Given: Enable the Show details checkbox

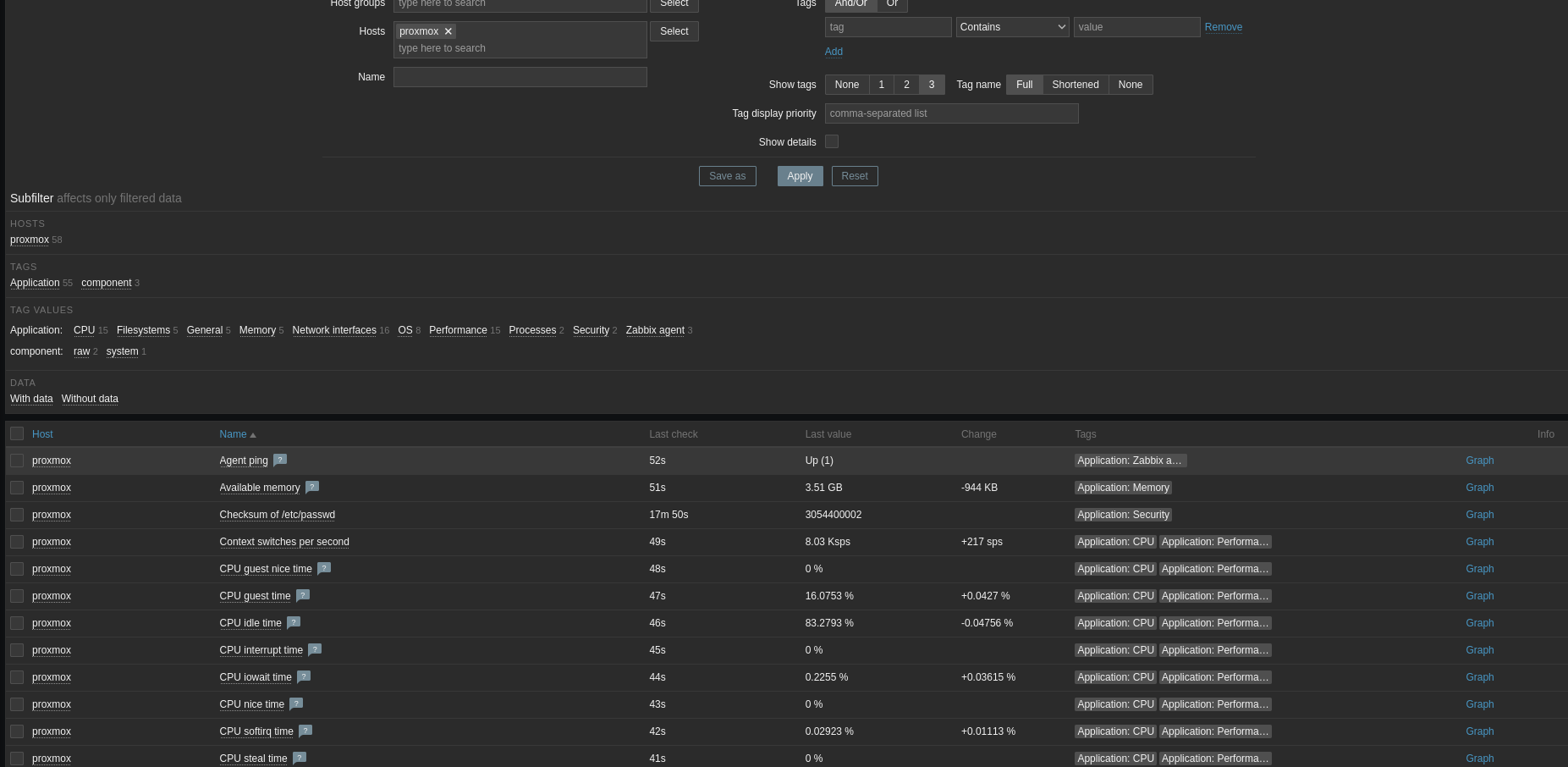Looking at the screenshot, I should tap(832, 141).
